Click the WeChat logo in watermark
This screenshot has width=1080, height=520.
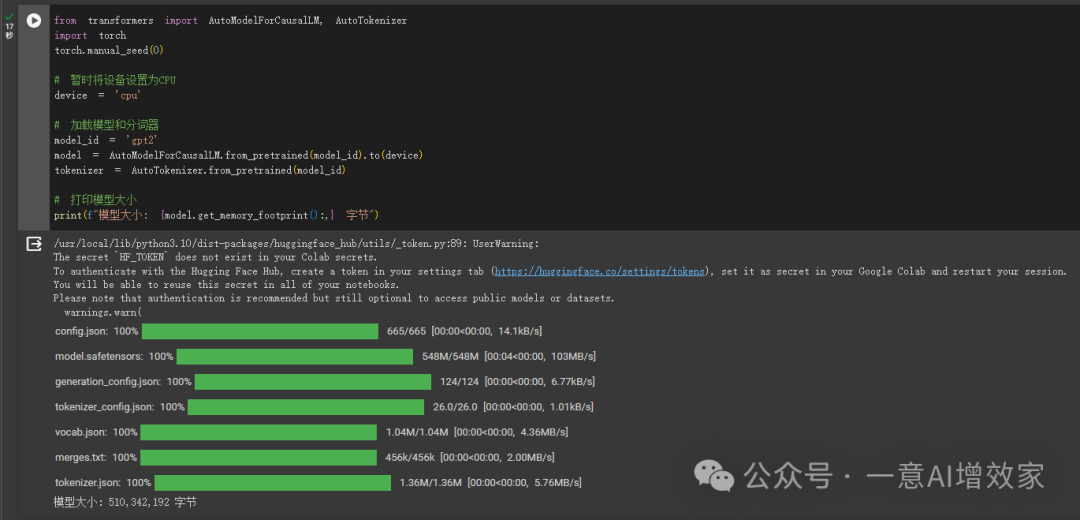[x=717, y=473]
